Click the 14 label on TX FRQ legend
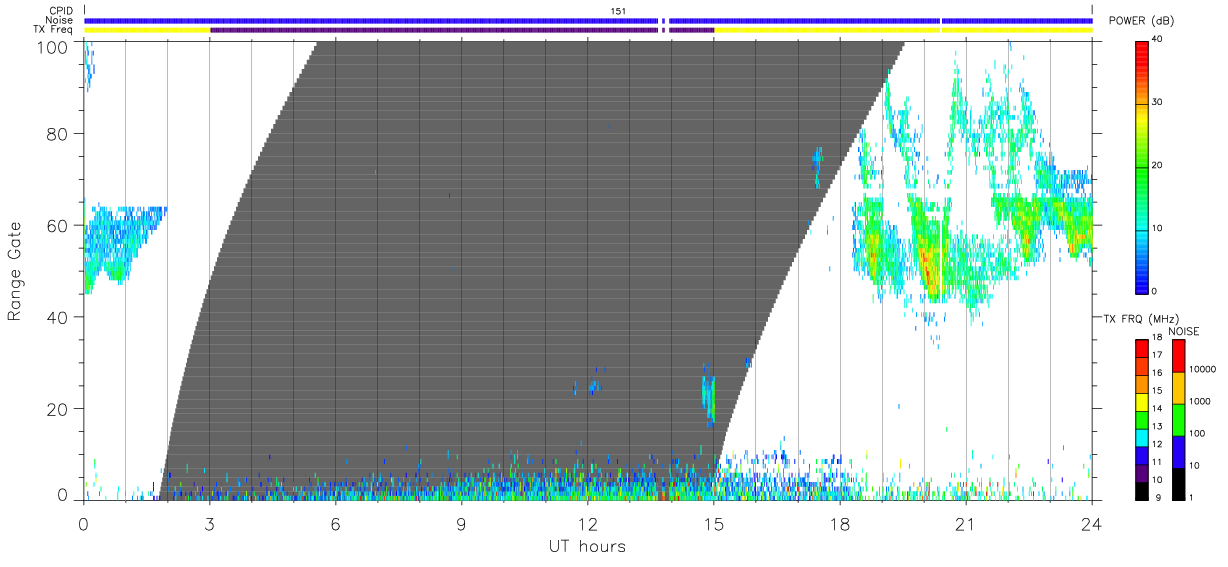The height and width of the screenshot is (567, 1228). pyautogui.click(x=1157, y=409)
